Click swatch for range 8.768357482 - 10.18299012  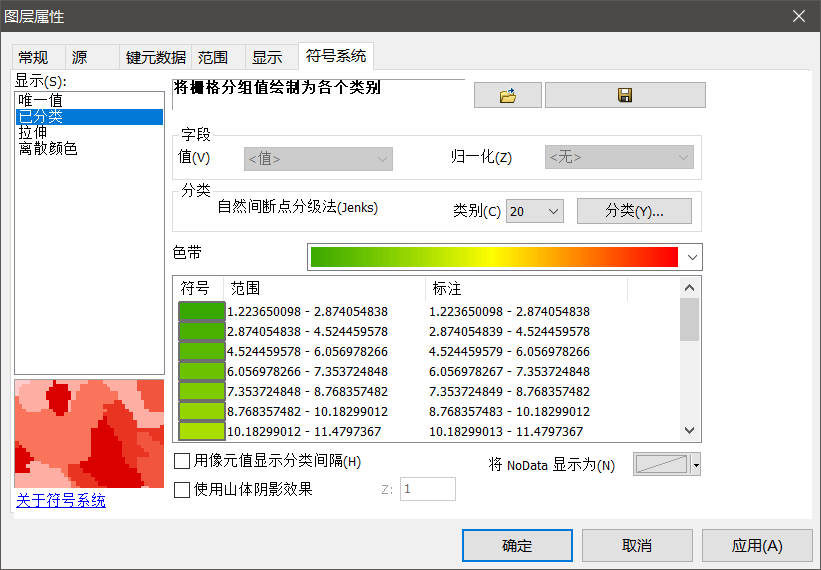(x=202, y=411)
